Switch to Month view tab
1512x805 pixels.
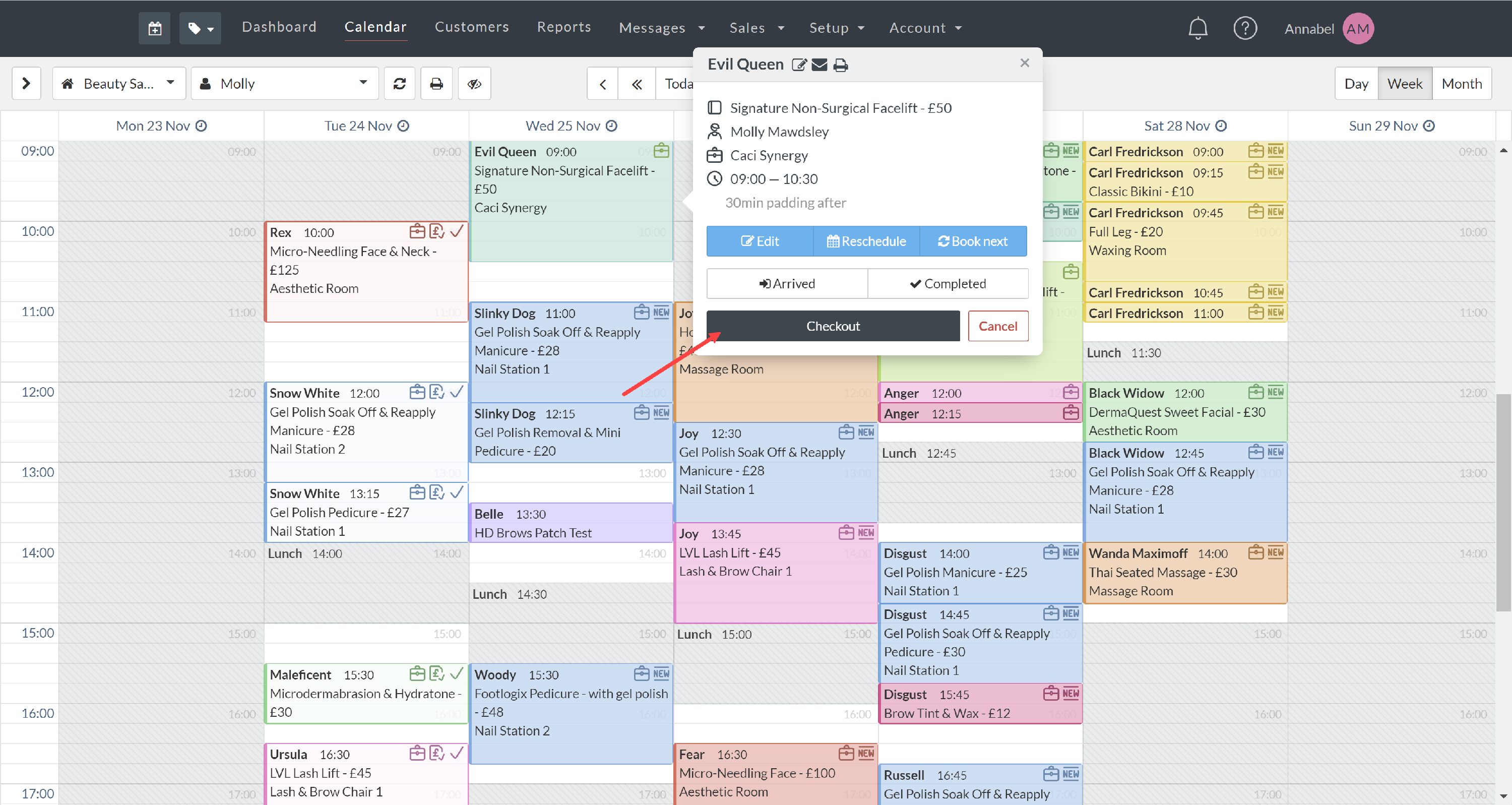[x=1462, y=84]
